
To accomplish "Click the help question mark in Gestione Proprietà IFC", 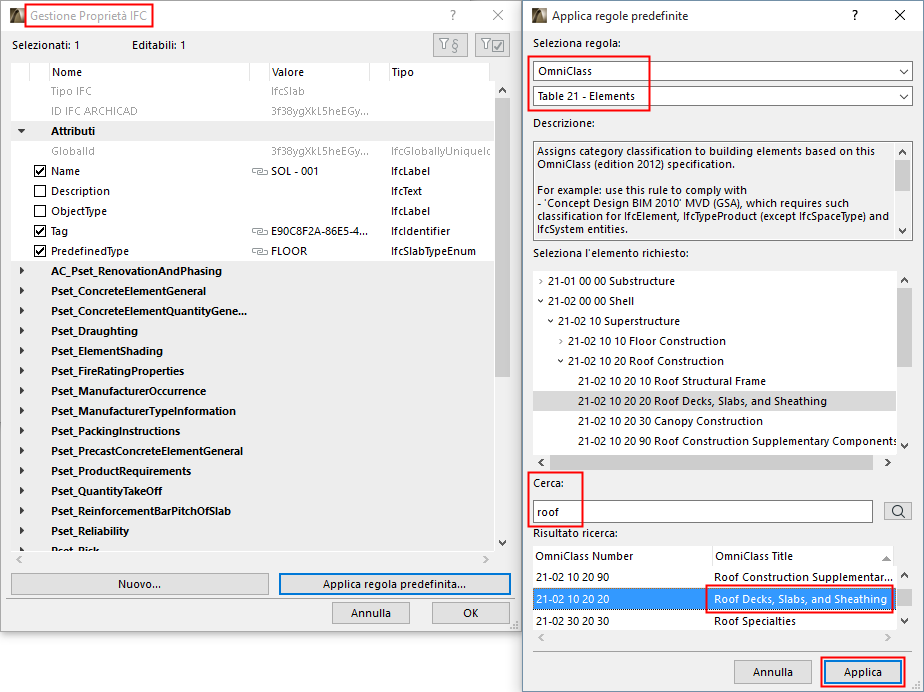I will click(453, 15).
